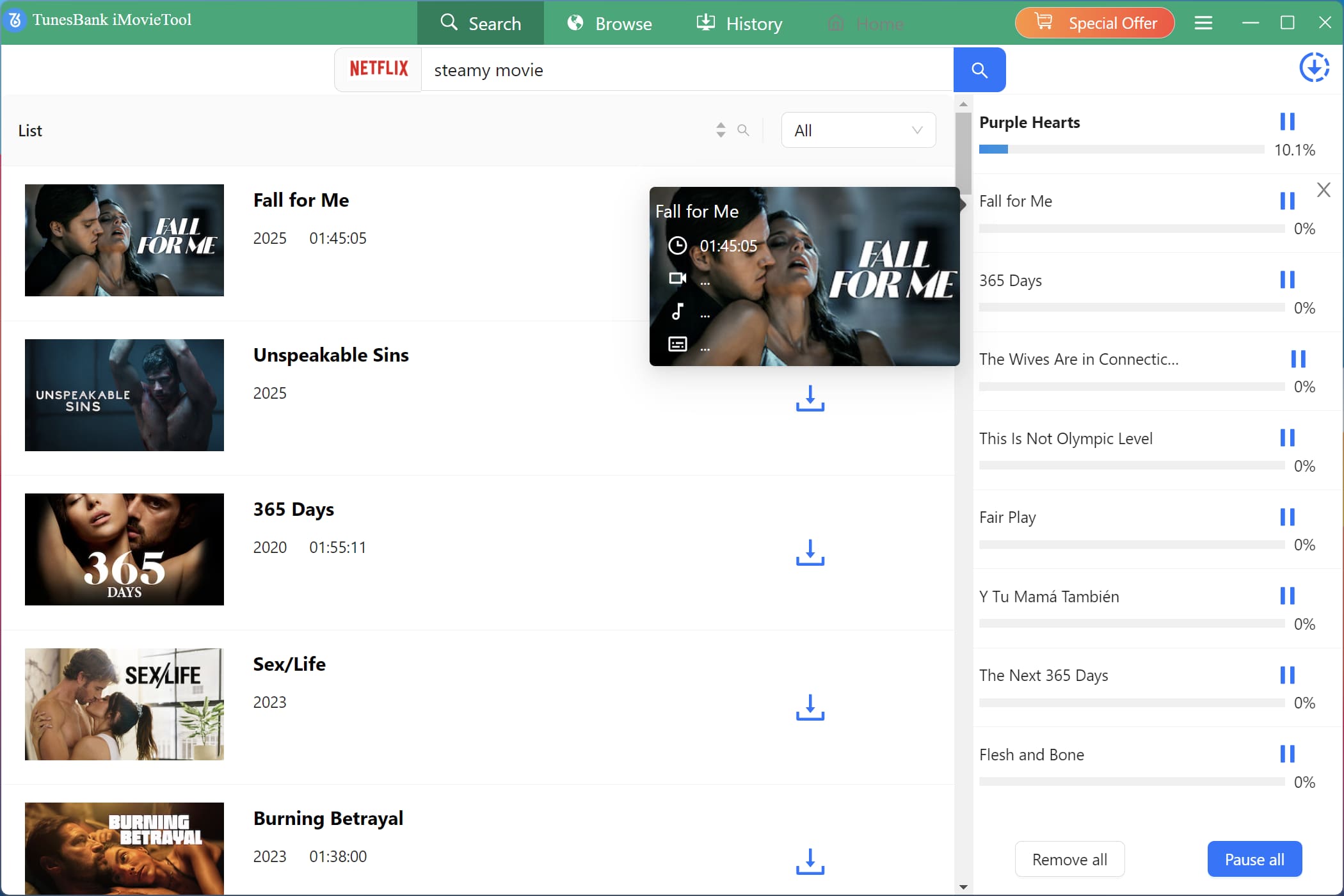Image resolution: width=1344 pixels, height=896 pixels.
Task: Download Unspeakable Sins via its download icon
Action: coord(810,398)
